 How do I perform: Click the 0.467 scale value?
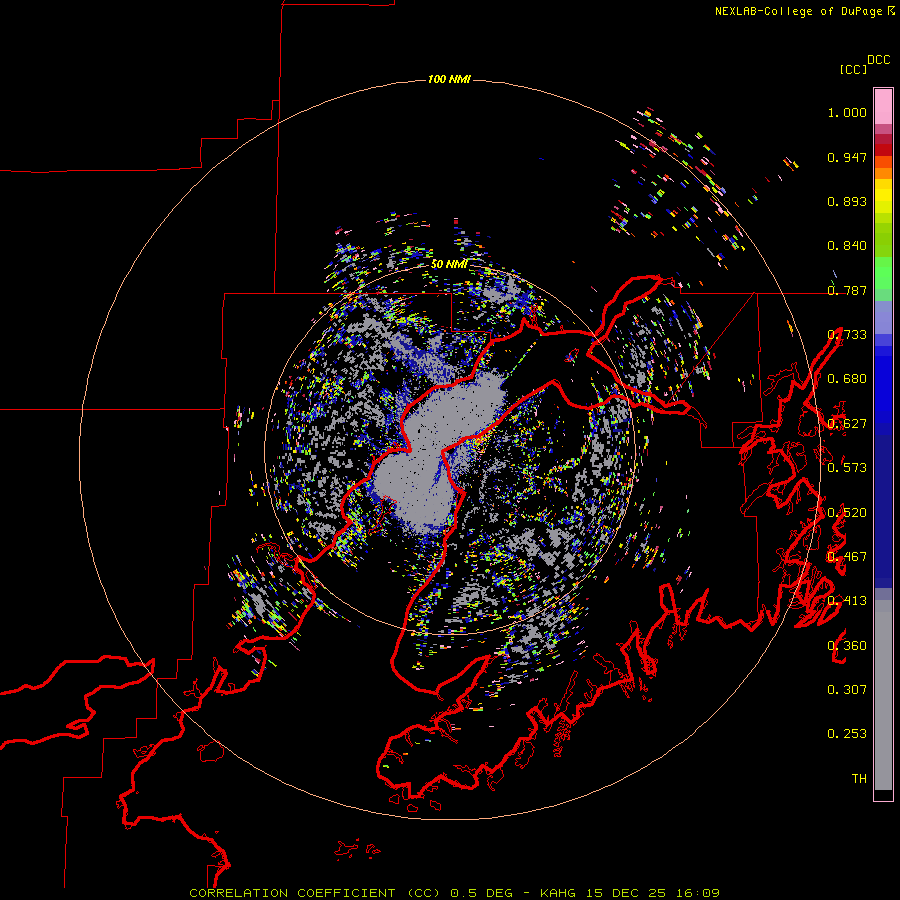847,557
